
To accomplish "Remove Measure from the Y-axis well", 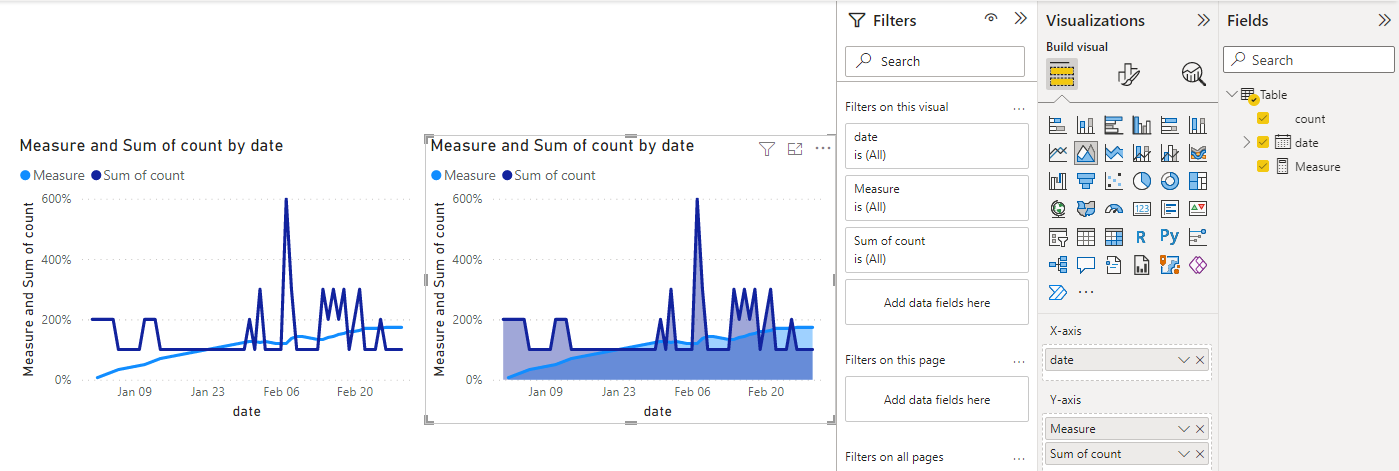I will [x=1200, y=429].
